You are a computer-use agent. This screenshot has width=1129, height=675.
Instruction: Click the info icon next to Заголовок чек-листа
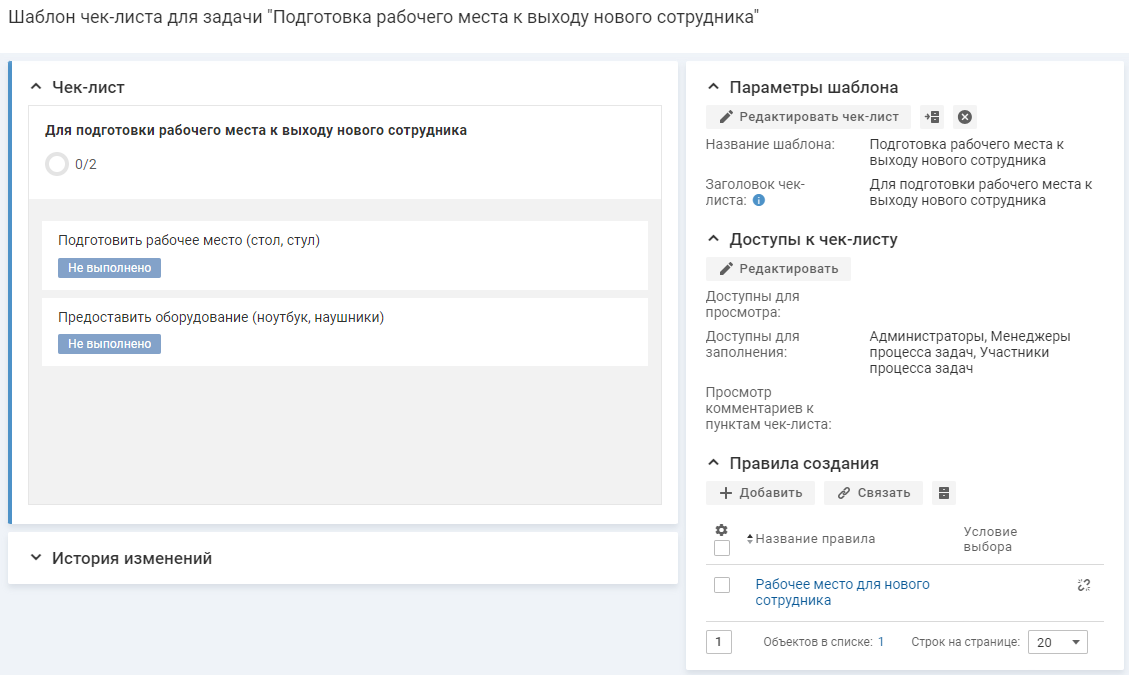pos(759,200)
